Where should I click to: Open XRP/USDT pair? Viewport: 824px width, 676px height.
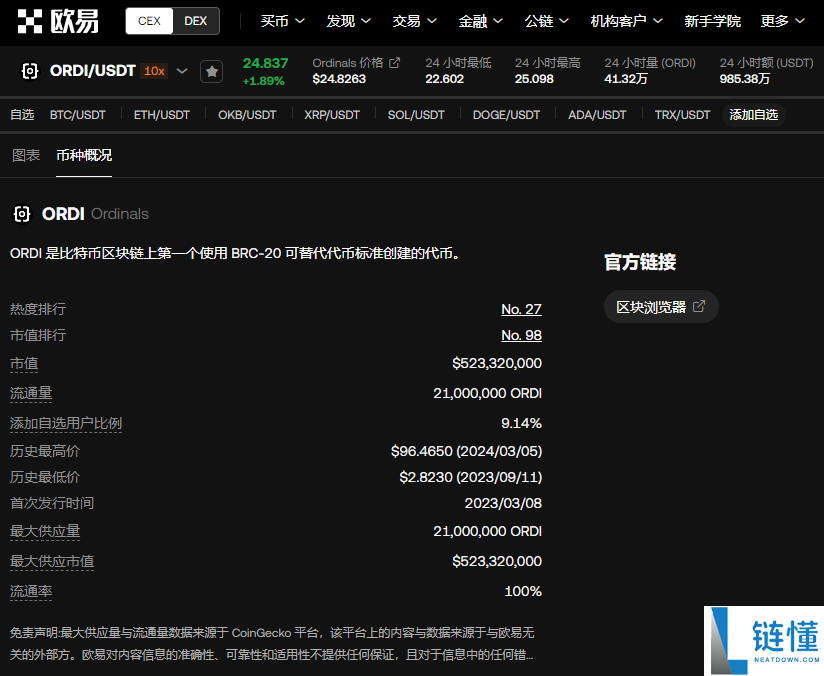[x=332, y=115]
